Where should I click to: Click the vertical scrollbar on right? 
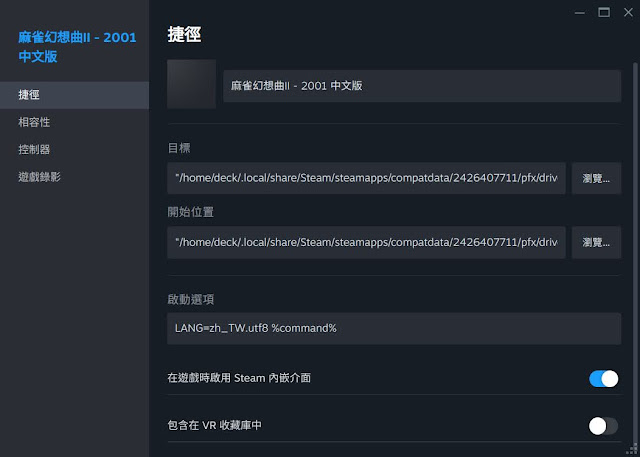tap(635, 253)
